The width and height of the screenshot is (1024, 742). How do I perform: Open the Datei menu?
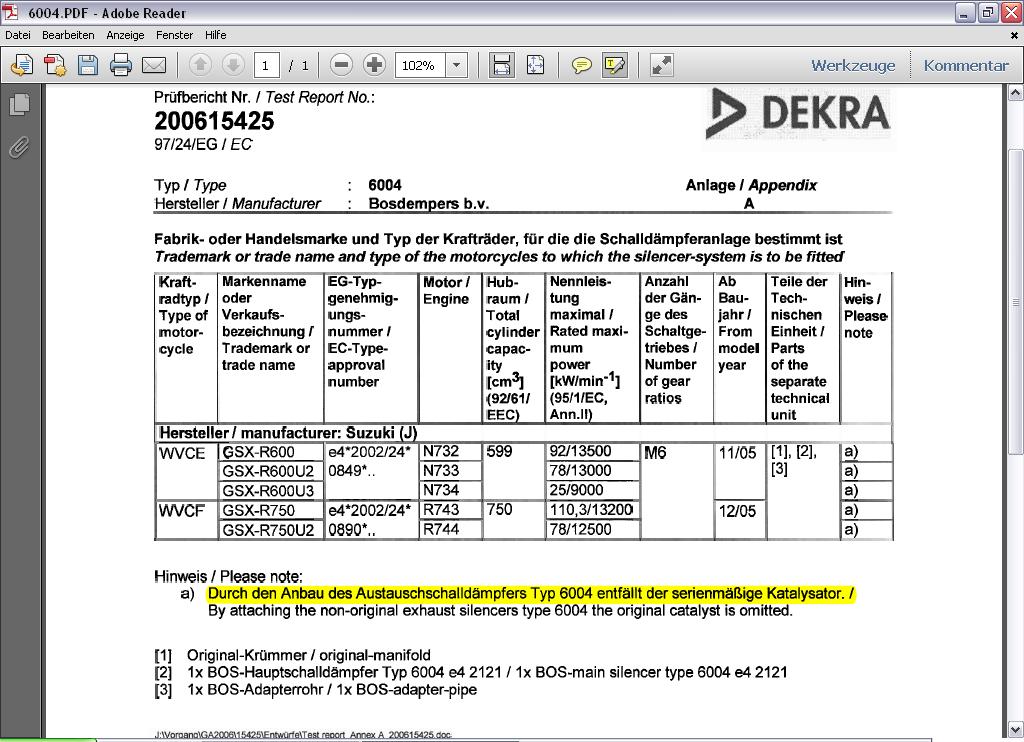pyautogui.click(x=18, y=35)
